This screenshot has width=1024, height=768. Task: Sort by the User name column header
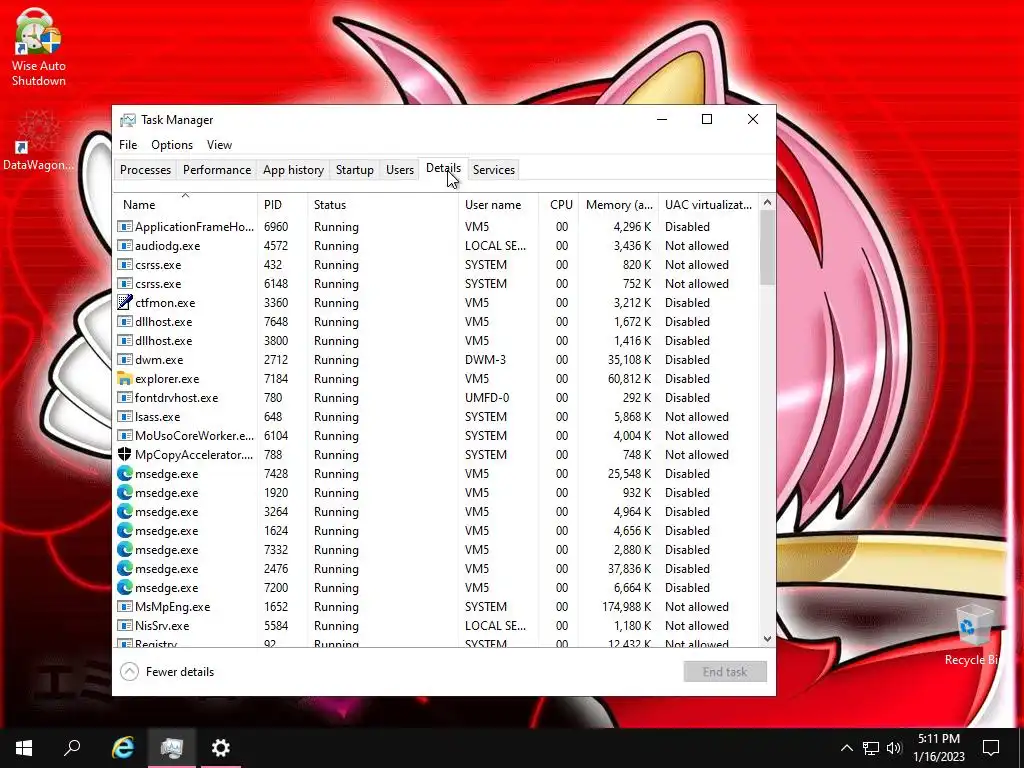[499, 204]
